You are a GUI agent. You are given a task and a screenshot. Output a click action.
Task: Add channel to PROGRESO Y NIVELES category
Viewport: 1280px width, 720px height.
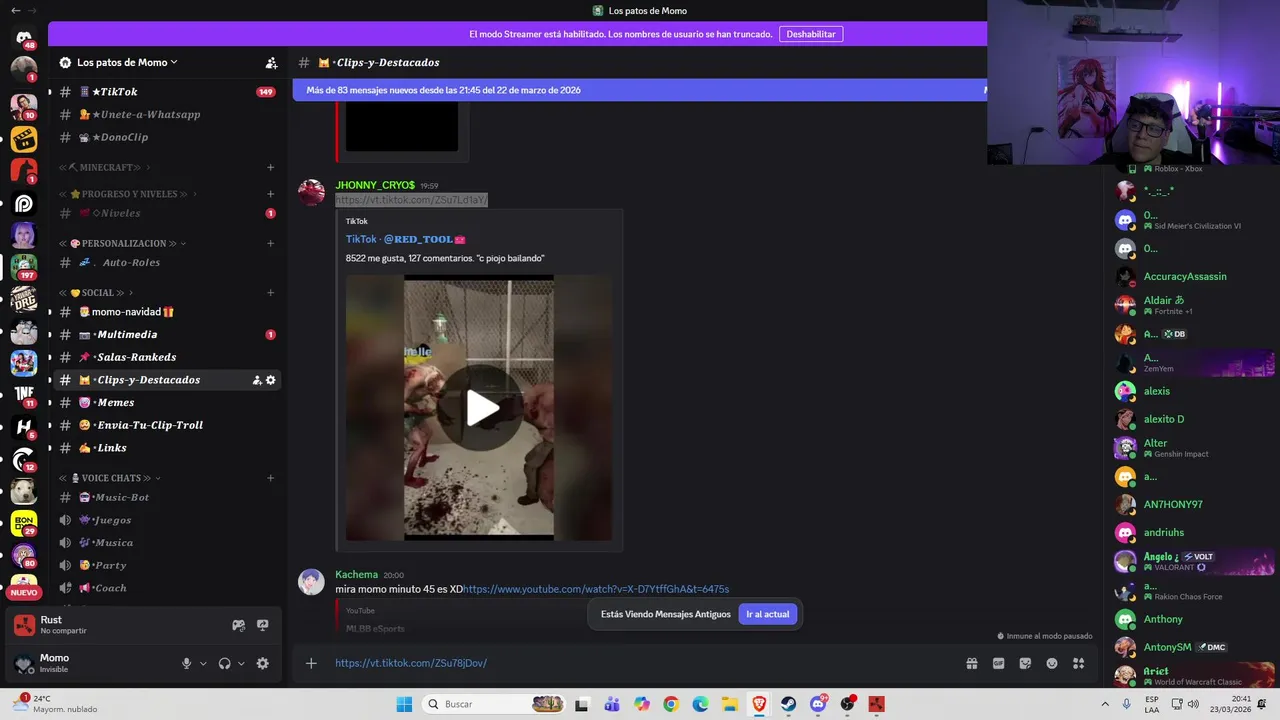pos(271,194)
